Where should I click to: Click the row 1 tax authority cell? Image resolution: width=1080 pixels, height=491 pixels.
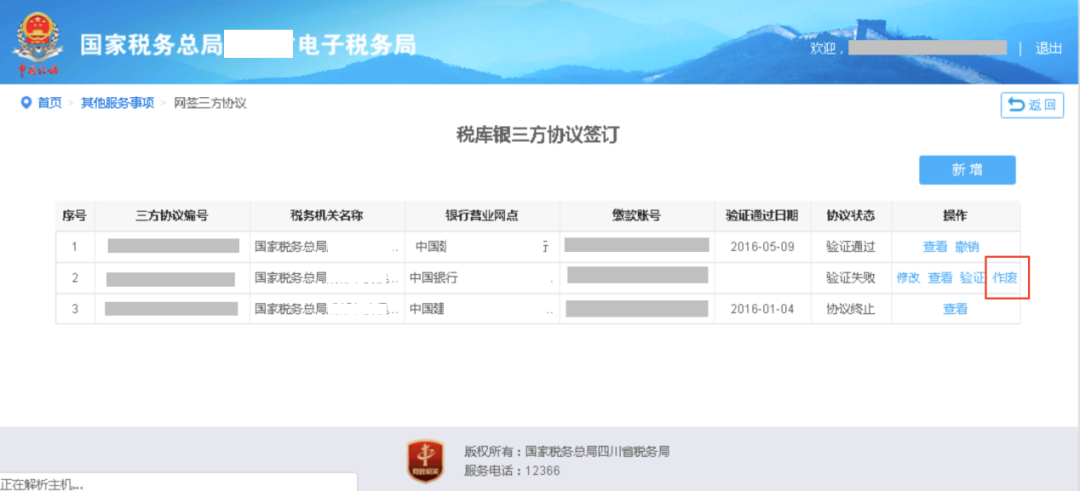(327, 247)
